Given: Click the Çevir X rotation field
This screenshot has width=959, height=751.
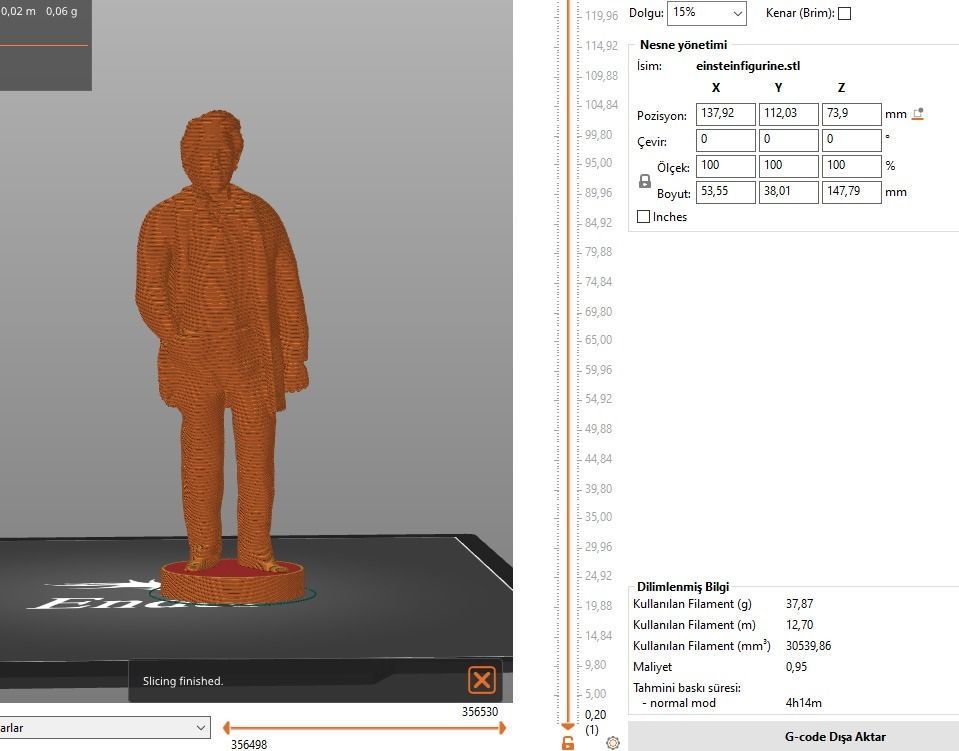Looking at the screenshot, I should (725, 140).
